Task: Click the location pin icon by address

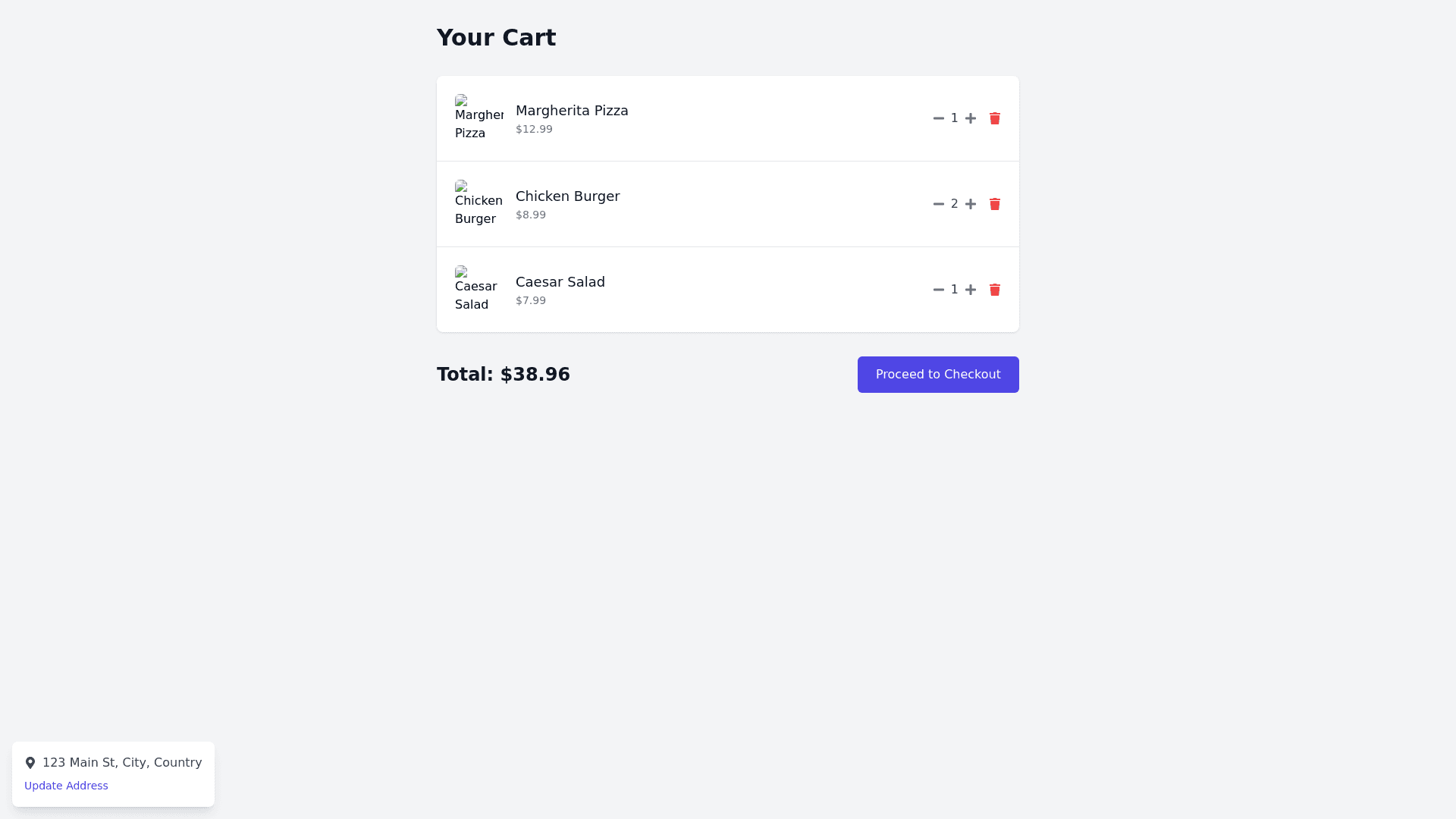Action: (x=30, y=763)
